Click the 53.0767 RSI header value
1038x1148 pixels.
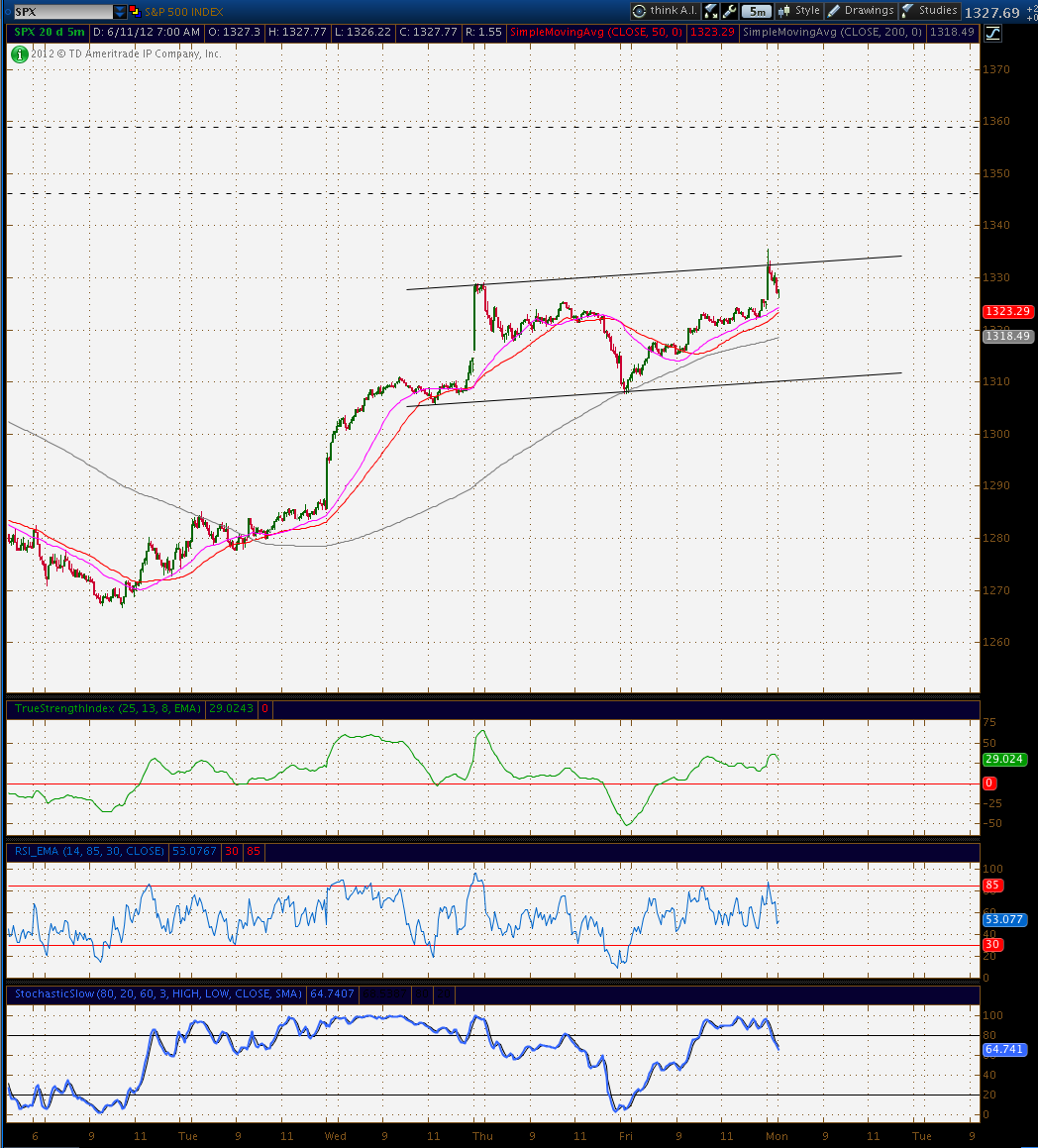tap(194, 852)
